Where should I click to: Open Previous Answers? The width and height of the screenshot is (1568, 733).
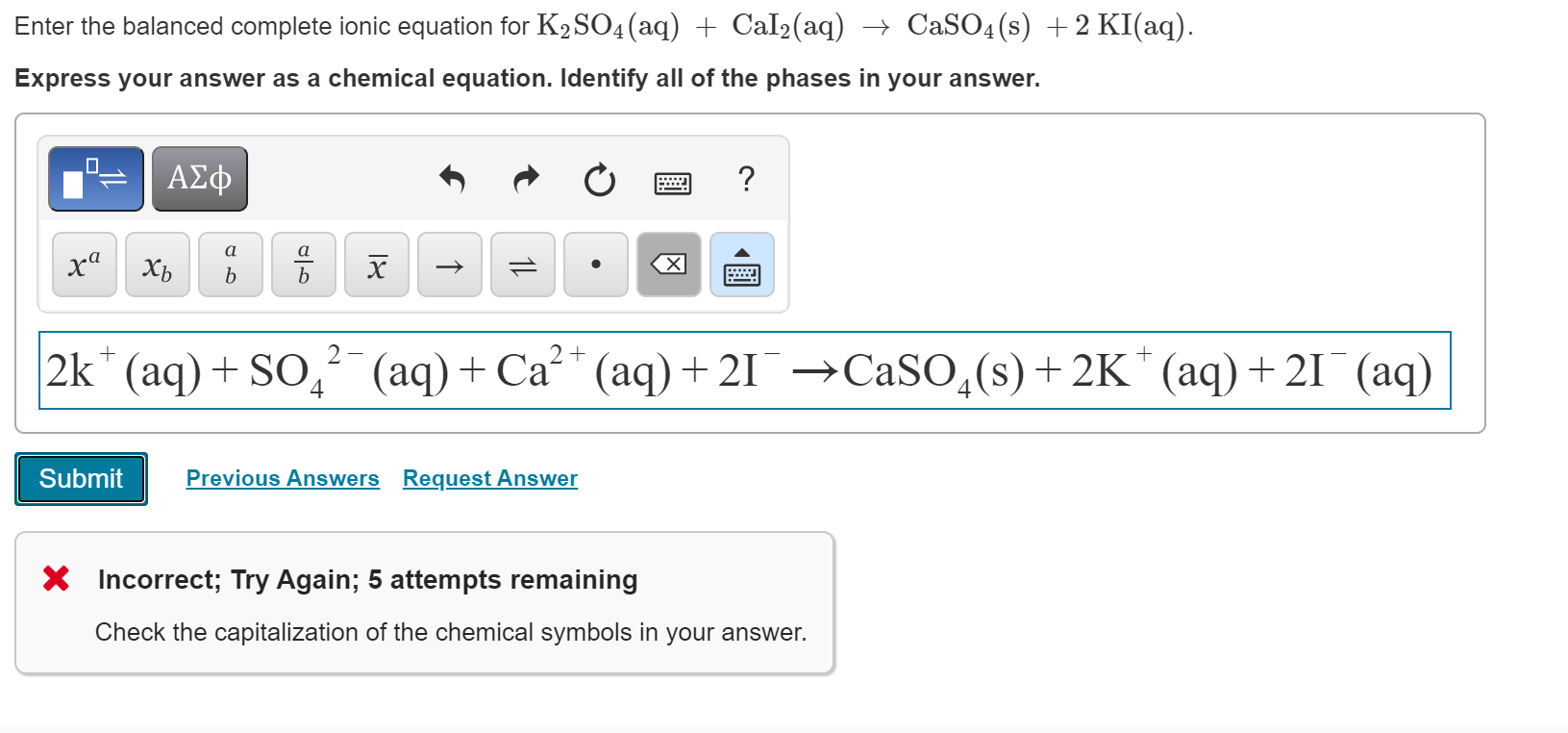(x=282, y=478)
